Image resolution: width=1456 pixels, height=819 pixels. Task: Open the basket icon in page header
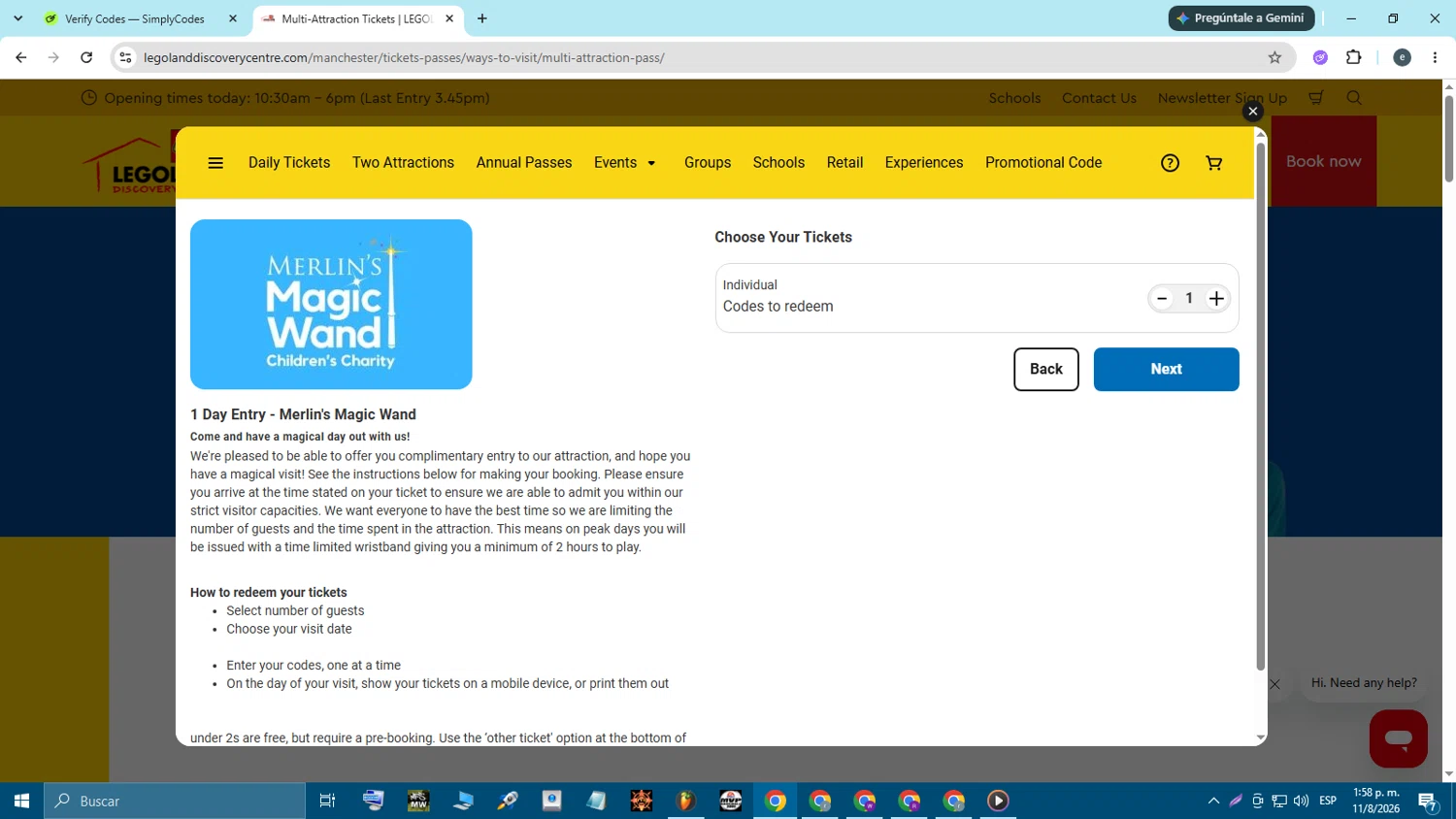point(1316,98)
